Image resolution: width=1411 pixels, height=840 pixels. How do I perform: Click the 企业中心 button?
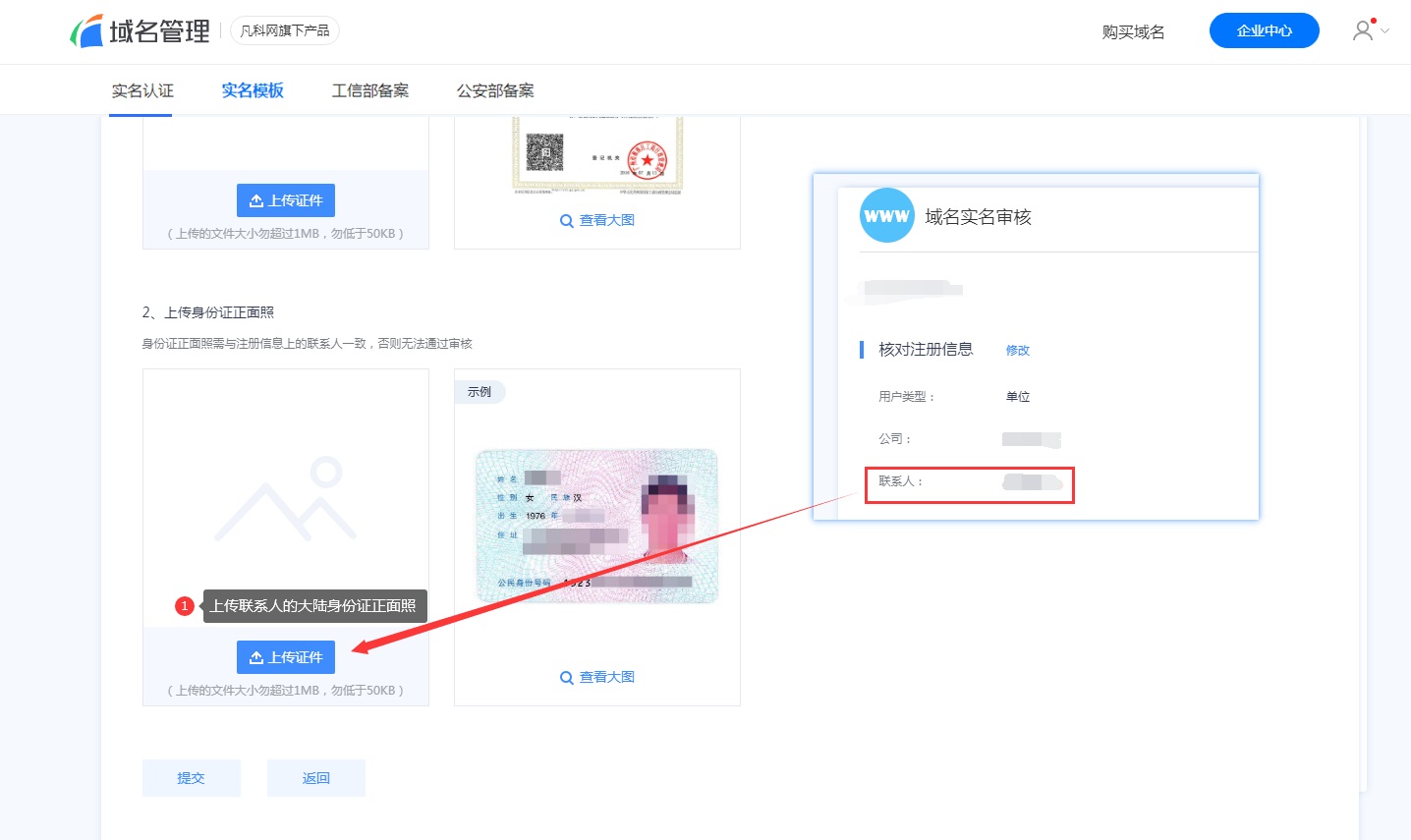tap(1264, 30)
